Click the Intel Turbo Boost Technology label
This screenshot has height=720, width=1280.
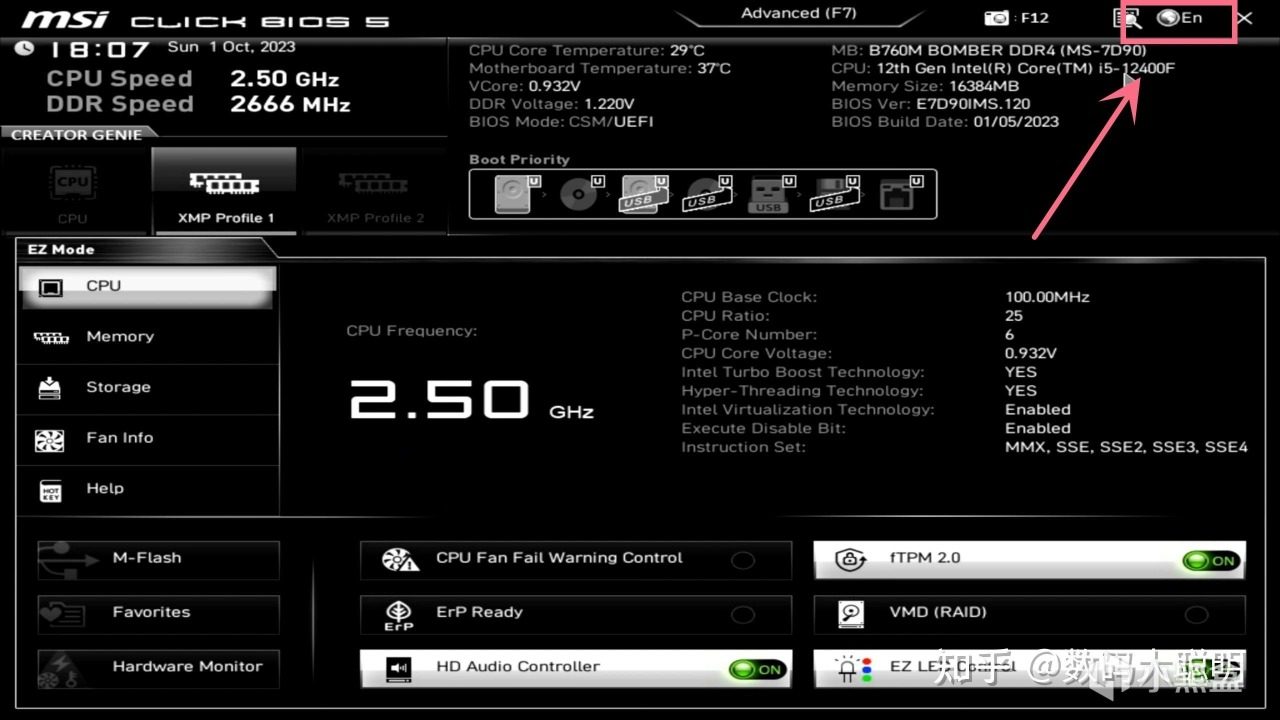point(803,372)
